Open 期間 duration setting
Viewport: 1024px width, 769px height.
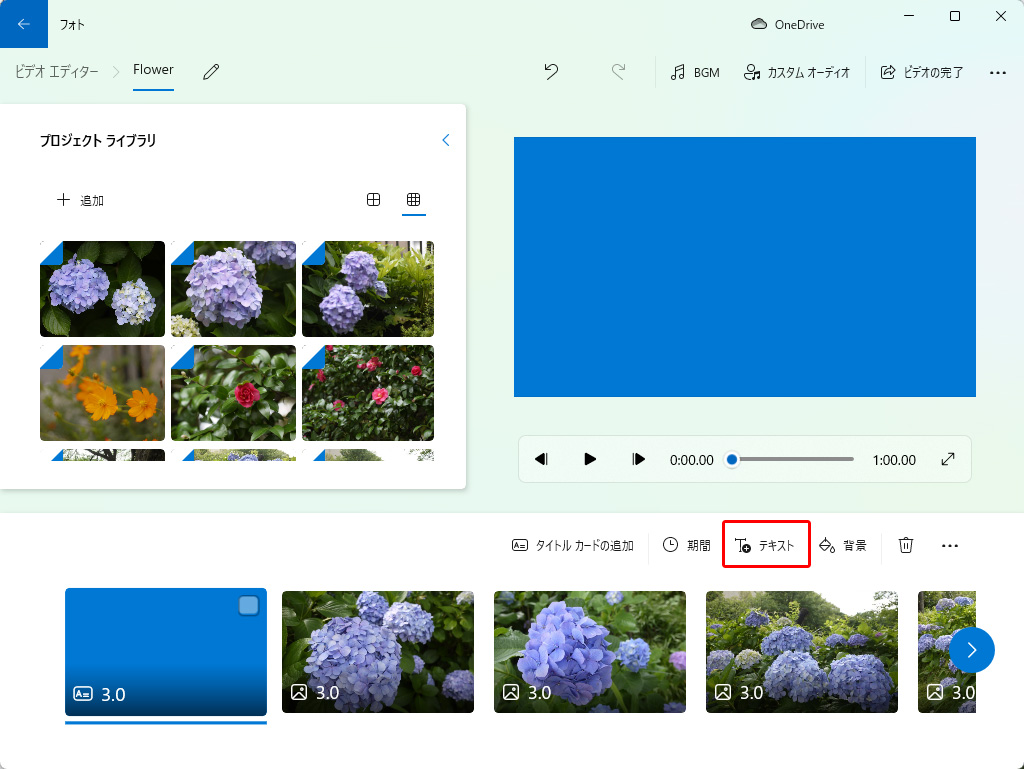[x=686, y=545]
